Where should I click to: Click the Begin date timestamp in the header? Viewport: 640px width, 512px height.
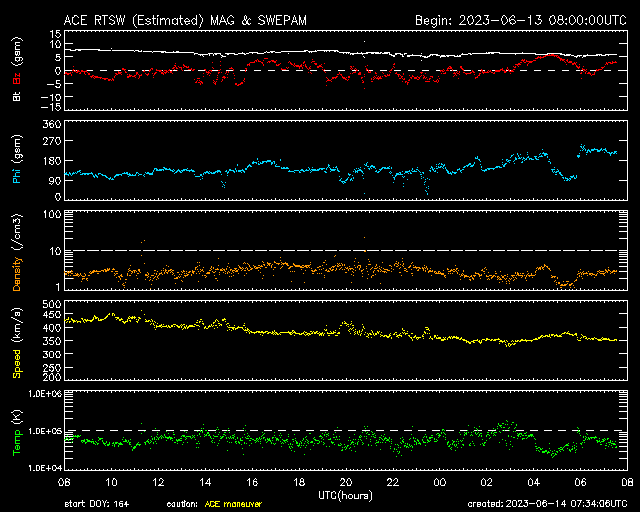click(x=521, y=20)
